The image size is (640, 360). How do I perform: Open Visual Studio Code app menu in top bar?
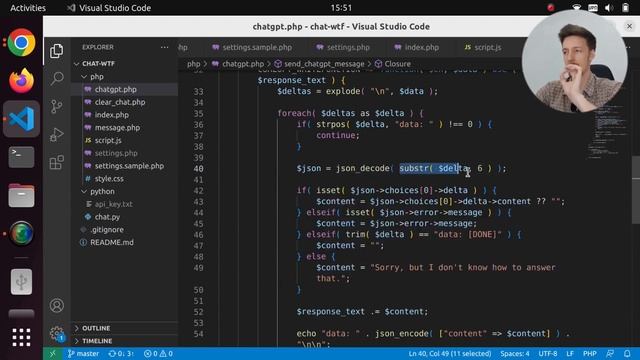coord(109,8)
